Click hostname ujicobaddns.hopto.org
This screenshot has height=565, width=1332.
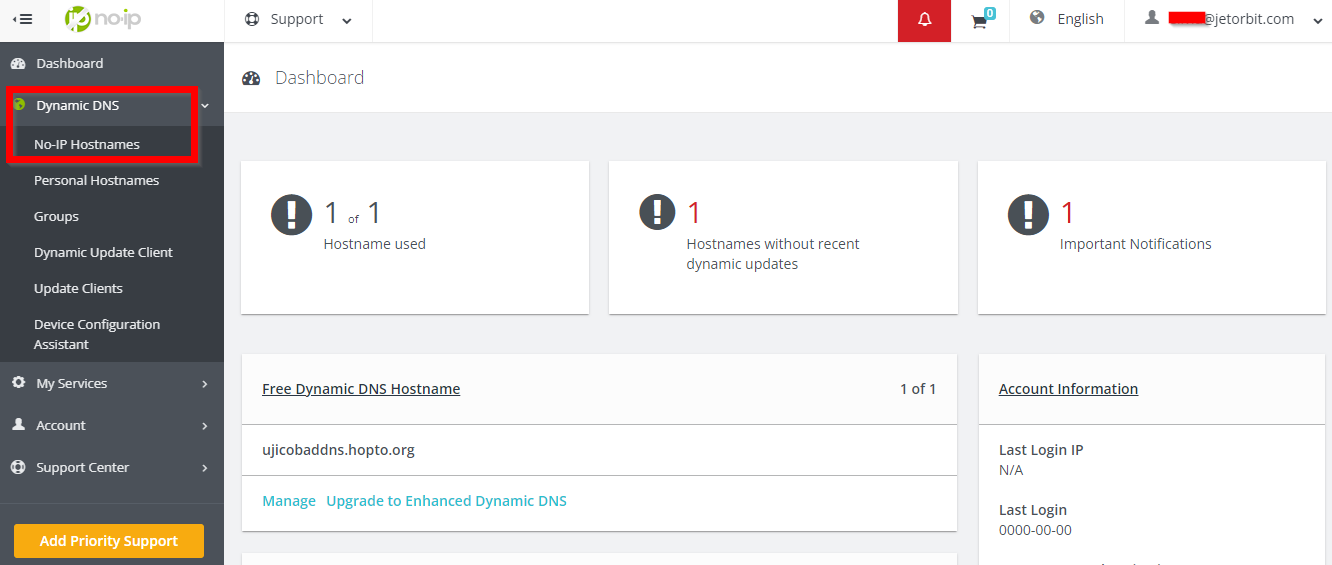coord(338,450)
